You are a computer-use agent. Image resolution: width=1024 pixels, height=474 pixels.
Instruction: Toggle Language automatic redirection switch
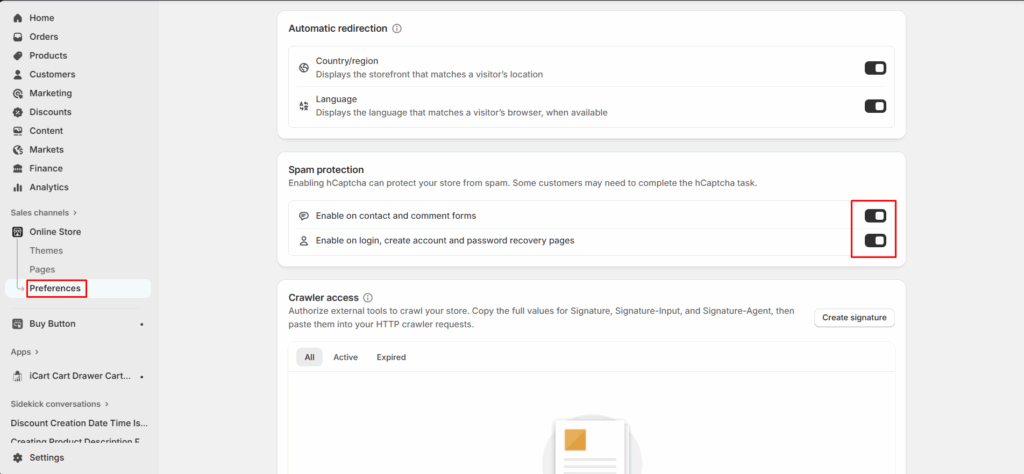tap(875, 106)
